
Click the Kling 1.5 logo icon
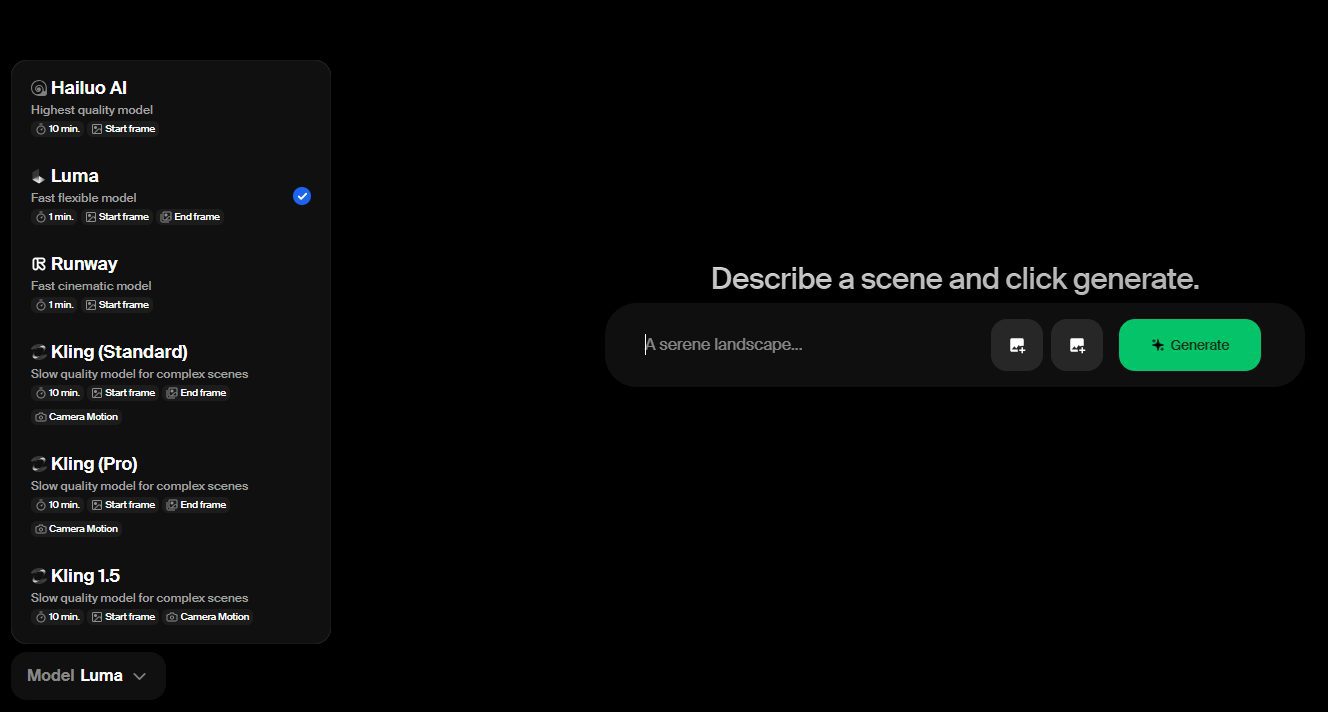(39, 576)
